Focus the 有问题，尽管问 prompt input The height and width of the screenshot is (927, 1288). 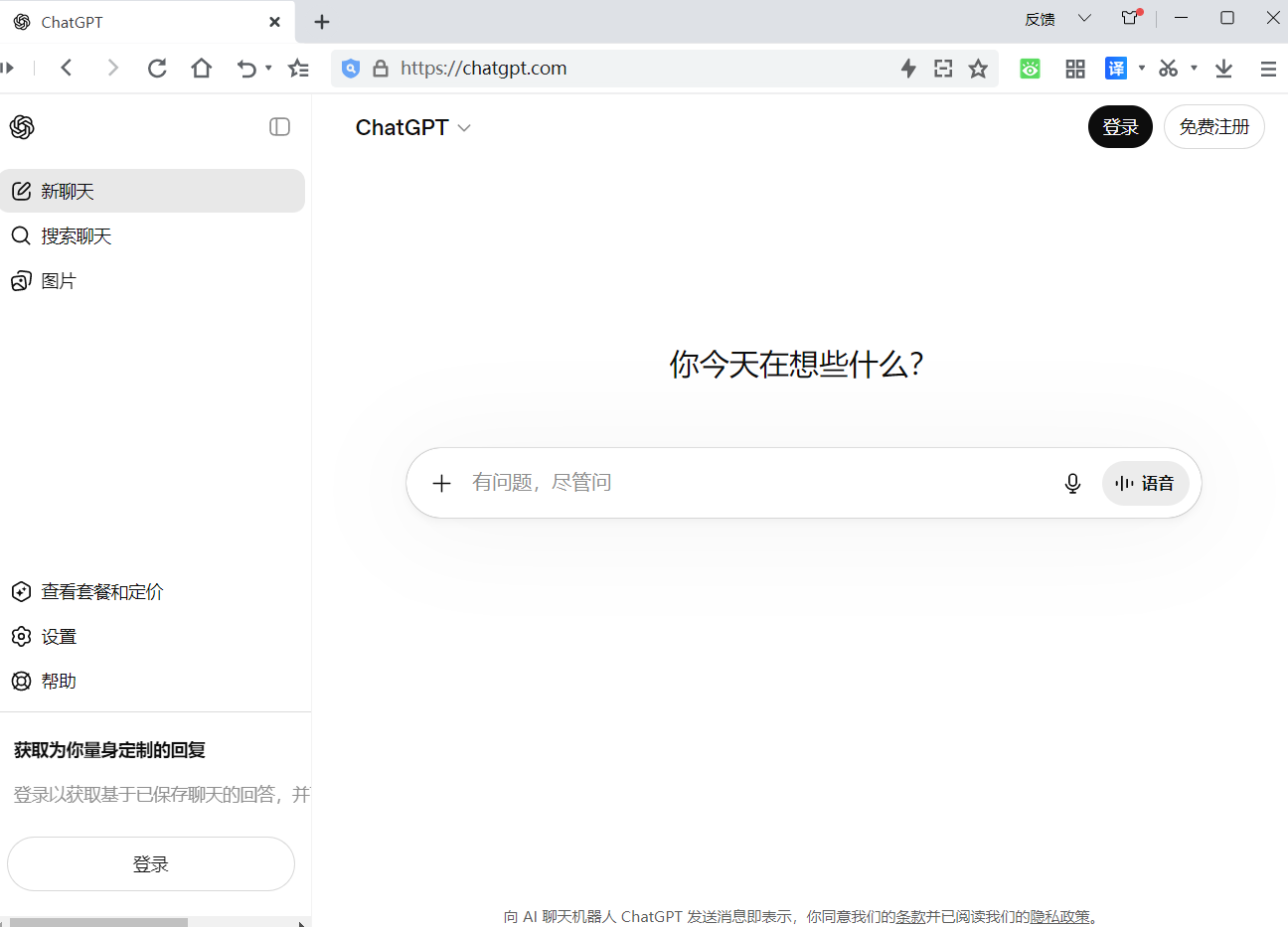[x=755, y=483]
